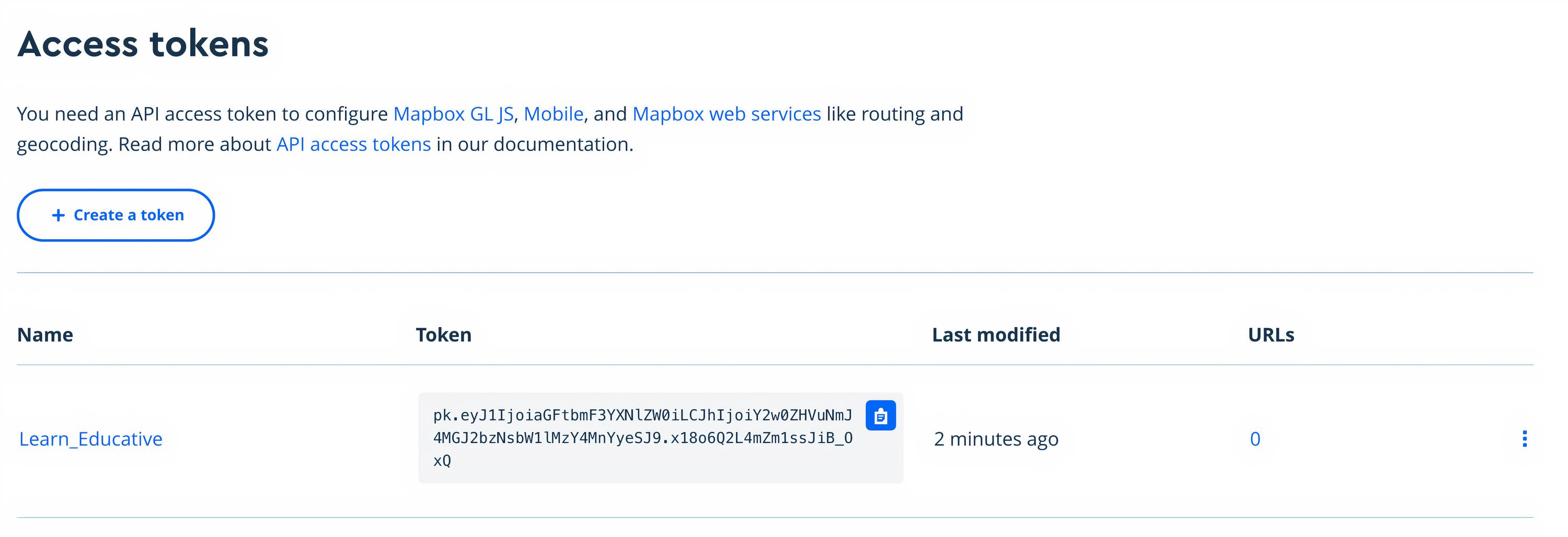1568x537 pixels.
Task: Select the Name column header
Action: point(45,334)
